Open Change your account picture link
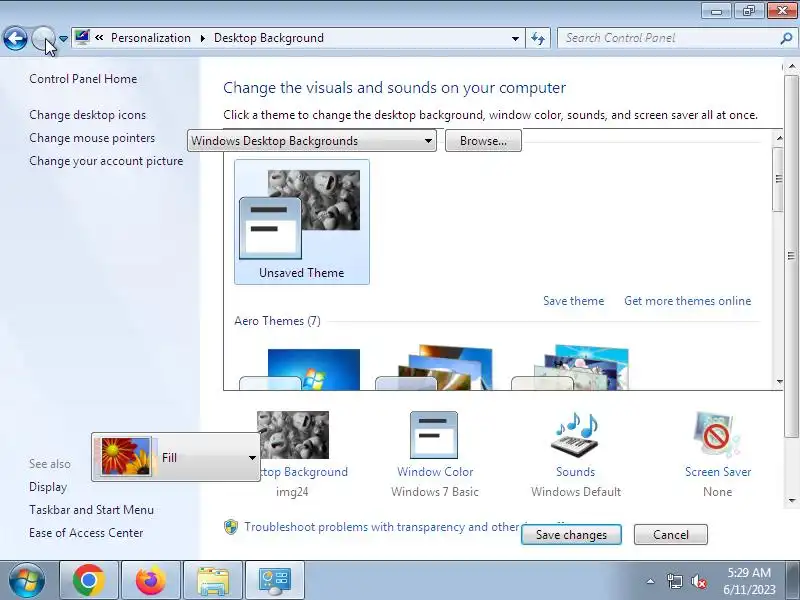This screenshot has height=600, width=800. click(x=106, y=161)
